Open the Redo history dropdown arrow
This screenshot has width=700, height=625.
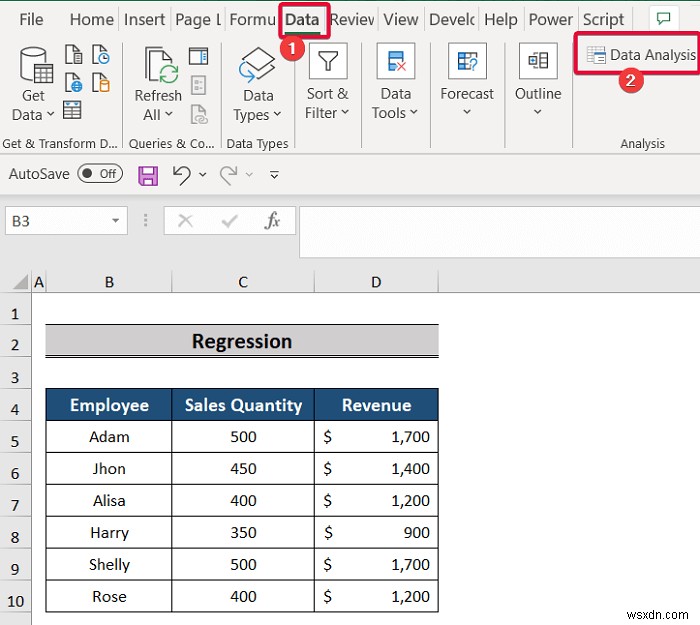[250, 175]
